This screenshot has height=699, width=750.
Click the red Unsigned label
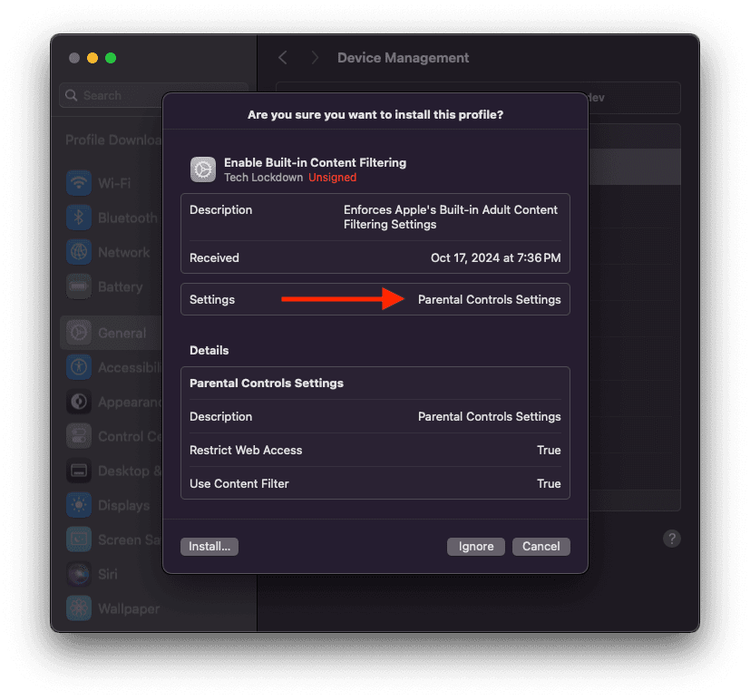coord(332,178)
